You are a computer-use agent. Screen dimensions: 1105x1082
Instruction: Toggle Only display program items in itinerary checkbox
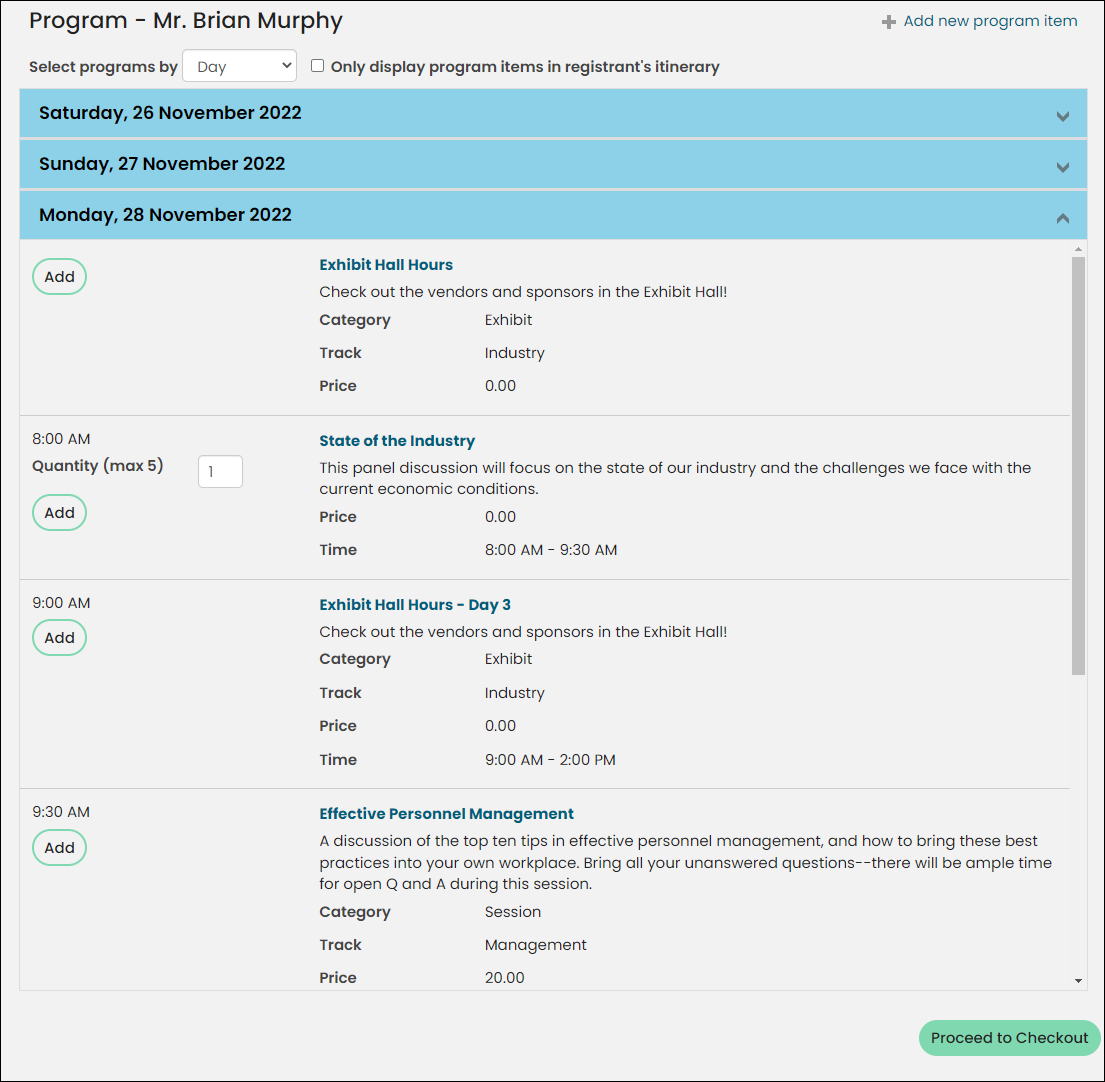[318, 66]
